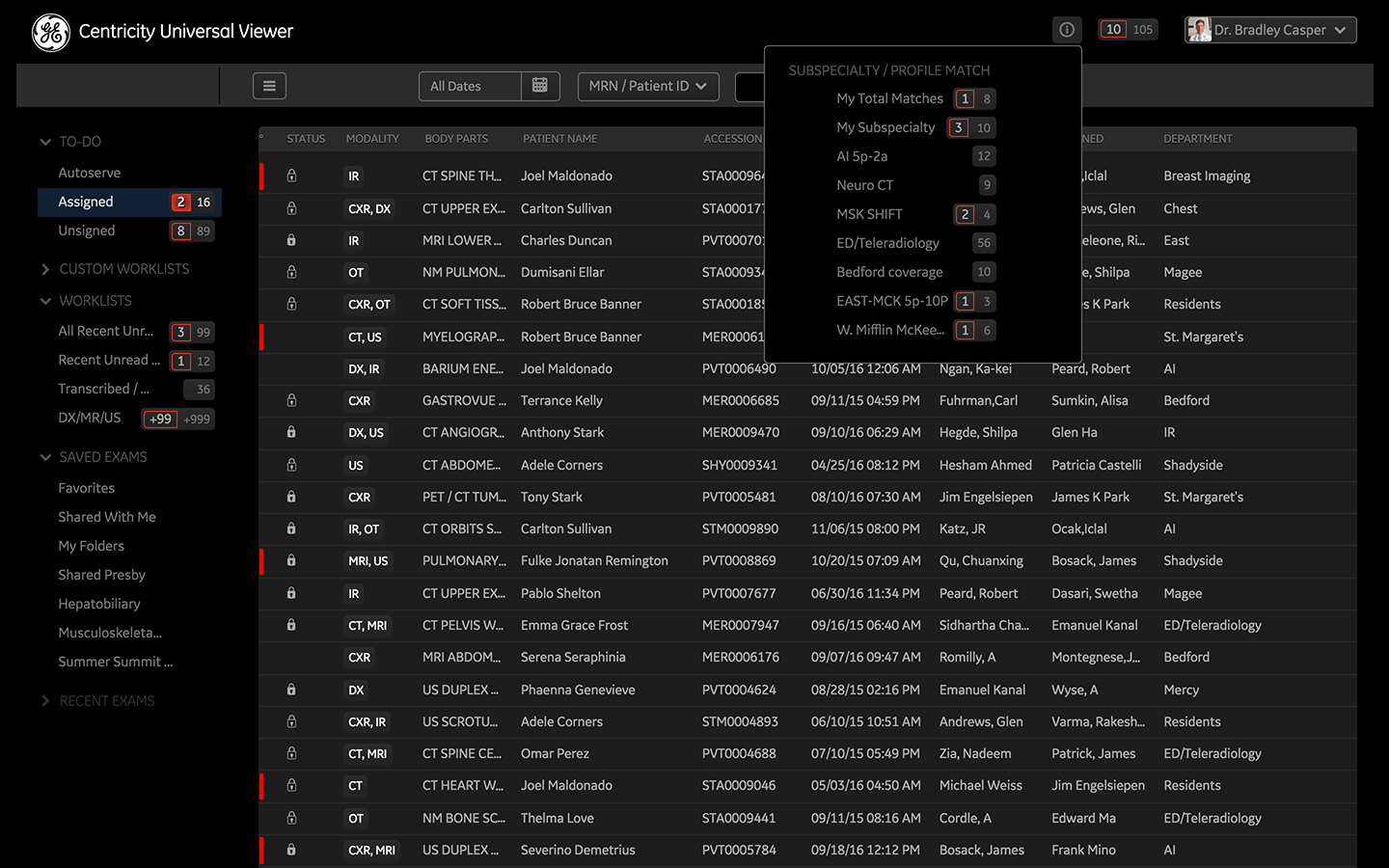
Task: Click the 10 / 105 notification counter
Action: 1128,30
